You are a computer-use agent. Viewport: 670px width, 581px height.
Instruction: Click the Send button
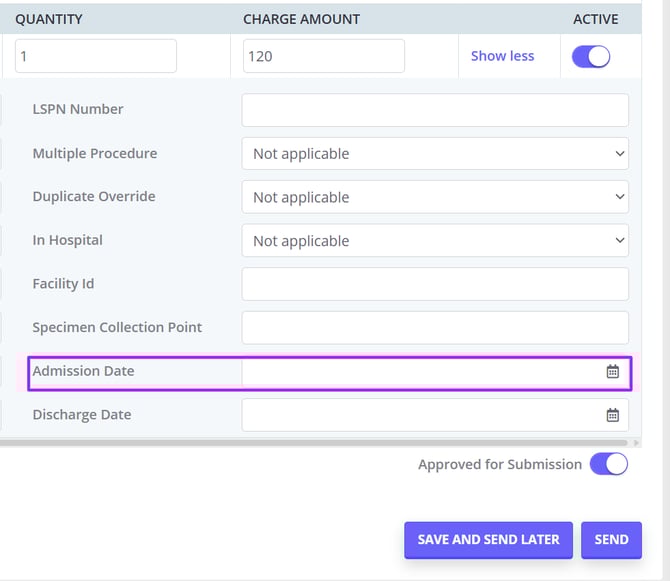[x=611, y=539]
